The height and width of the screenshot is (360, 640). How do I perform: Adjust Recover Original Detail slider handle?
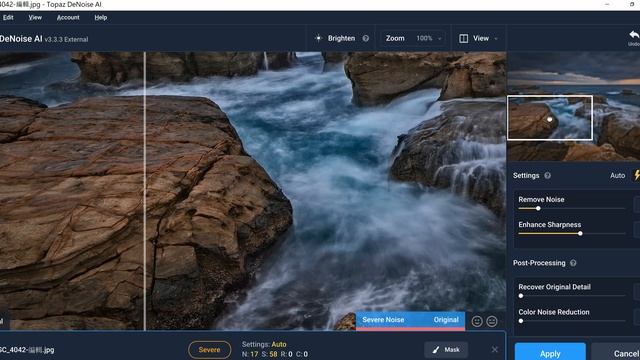pos(521,296)
